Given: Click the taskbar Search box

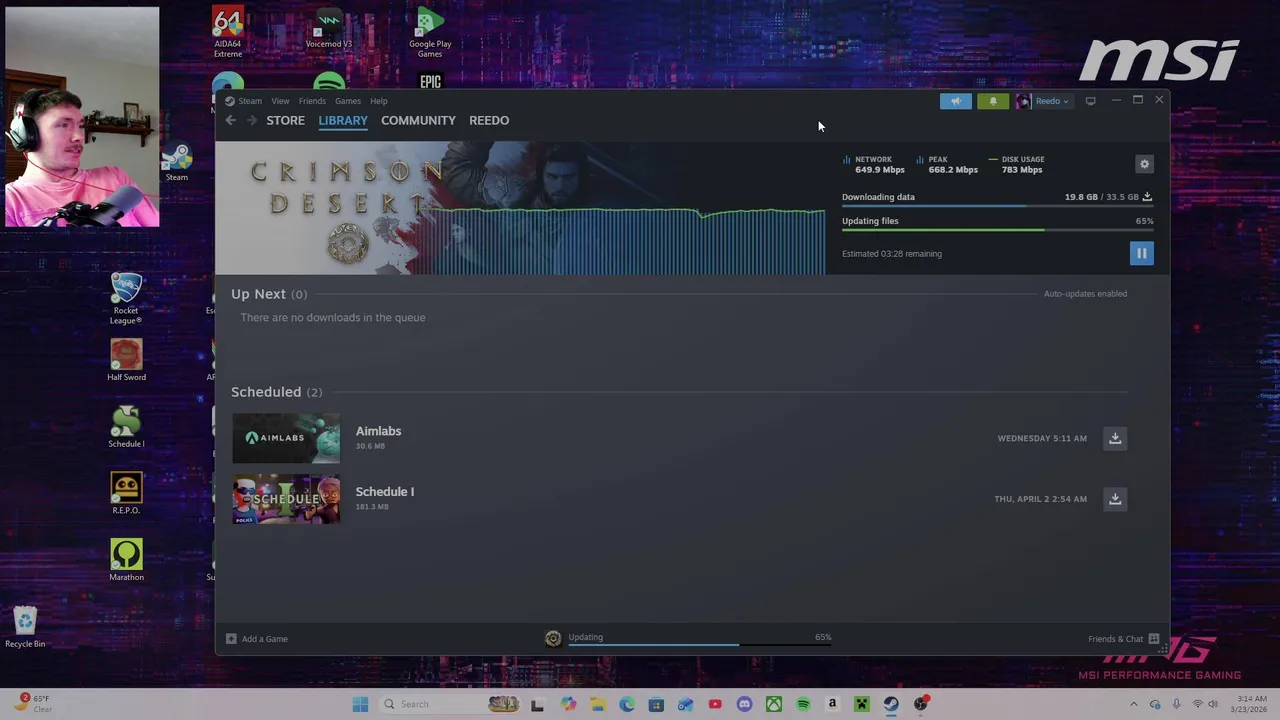Looking at the screenshot, I should coord(450,704).
